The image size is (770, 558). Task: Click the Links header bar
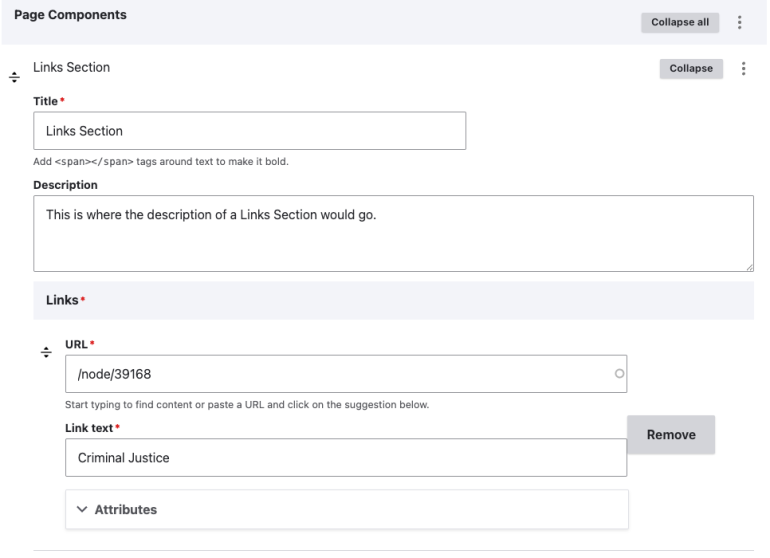393,300
